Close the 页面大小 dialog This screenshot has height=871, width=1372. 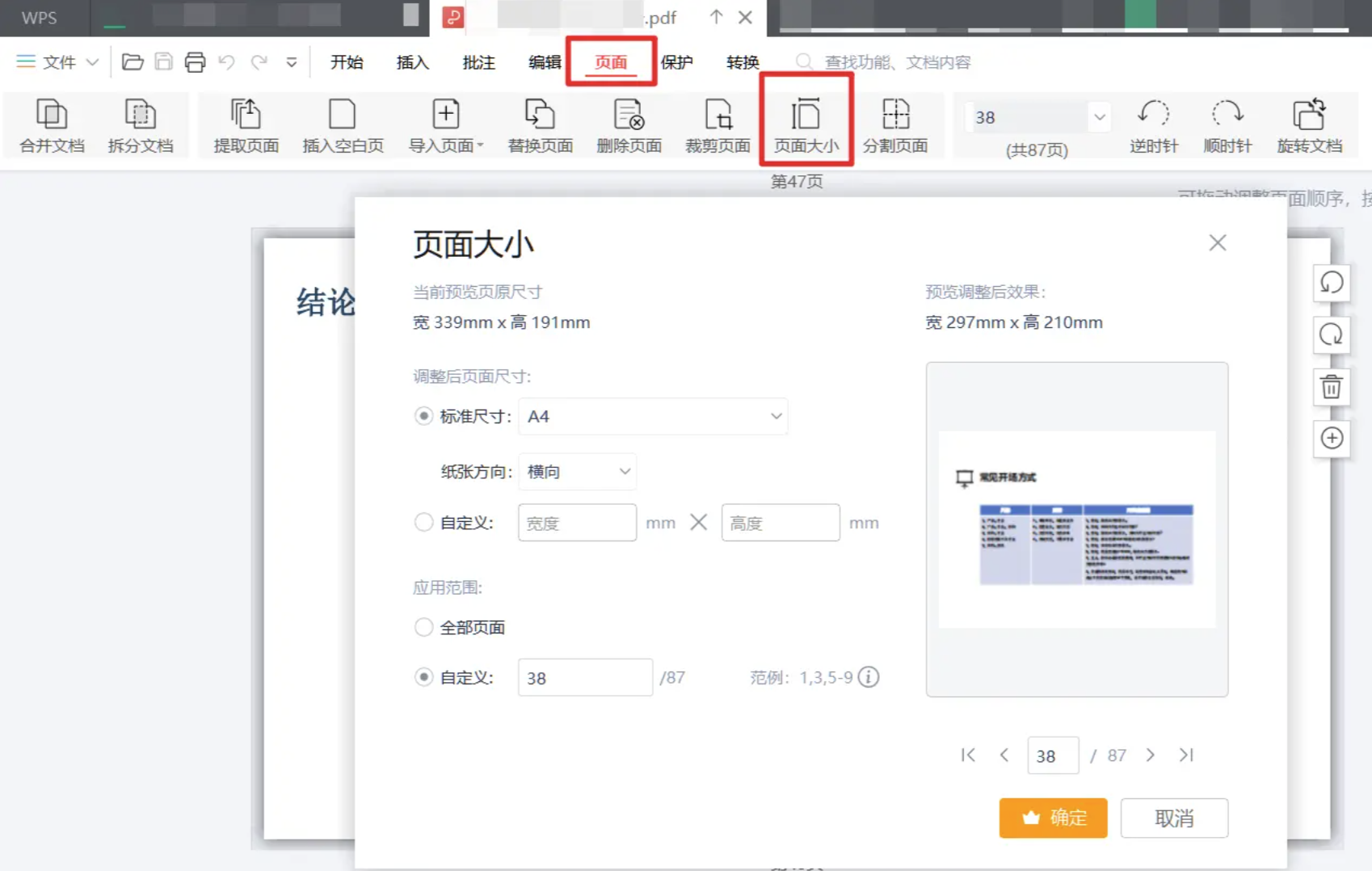pos(1218,242)
